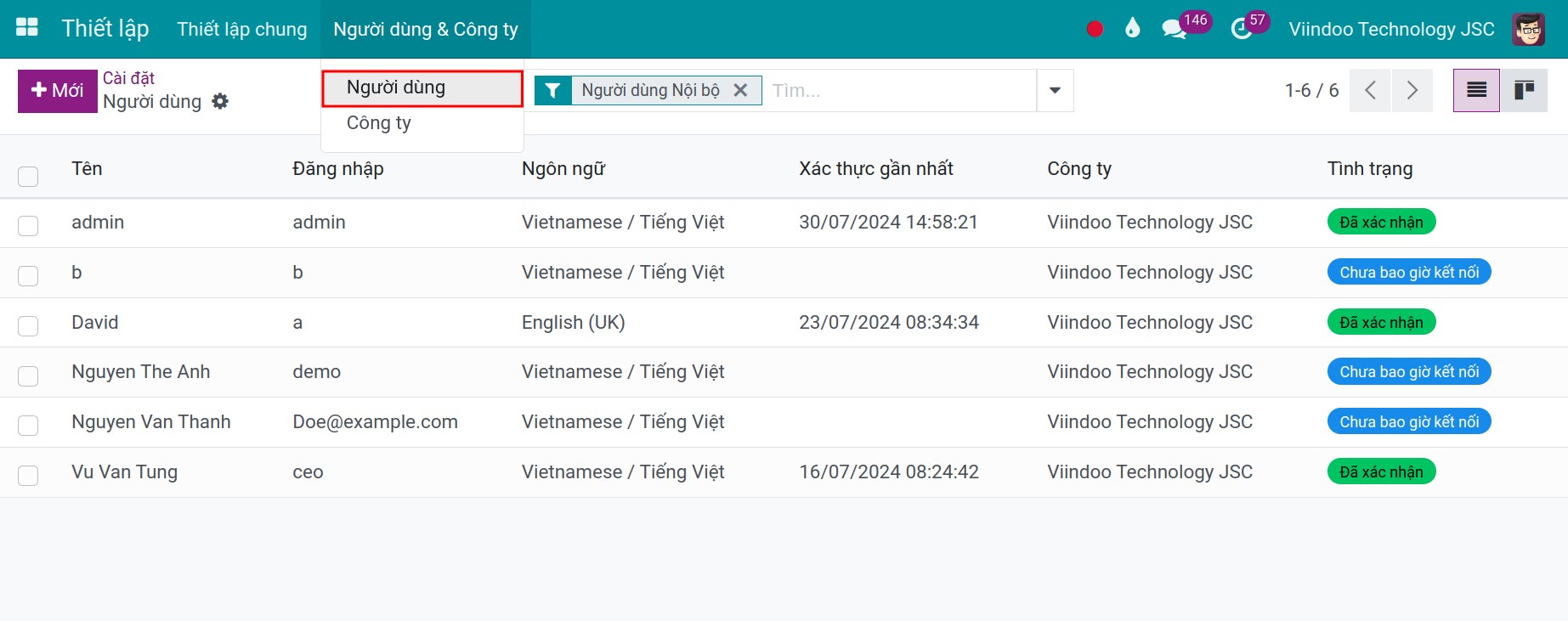Viewport: 1568px width, 621px height.
Task: Go to next page of records
Action: [x=1412, y=90]
